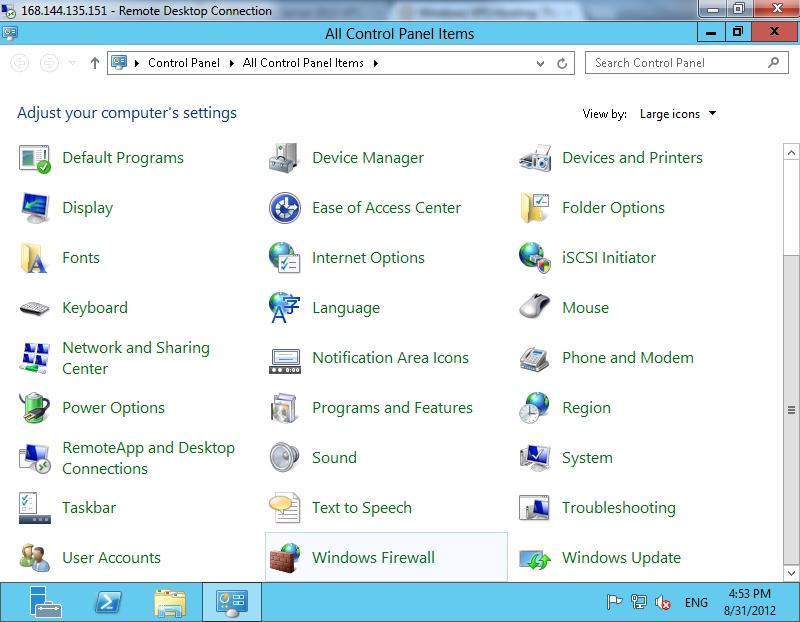Click the Windows Firewall link text
The image size is (800, 622).
tap(373, 558)
